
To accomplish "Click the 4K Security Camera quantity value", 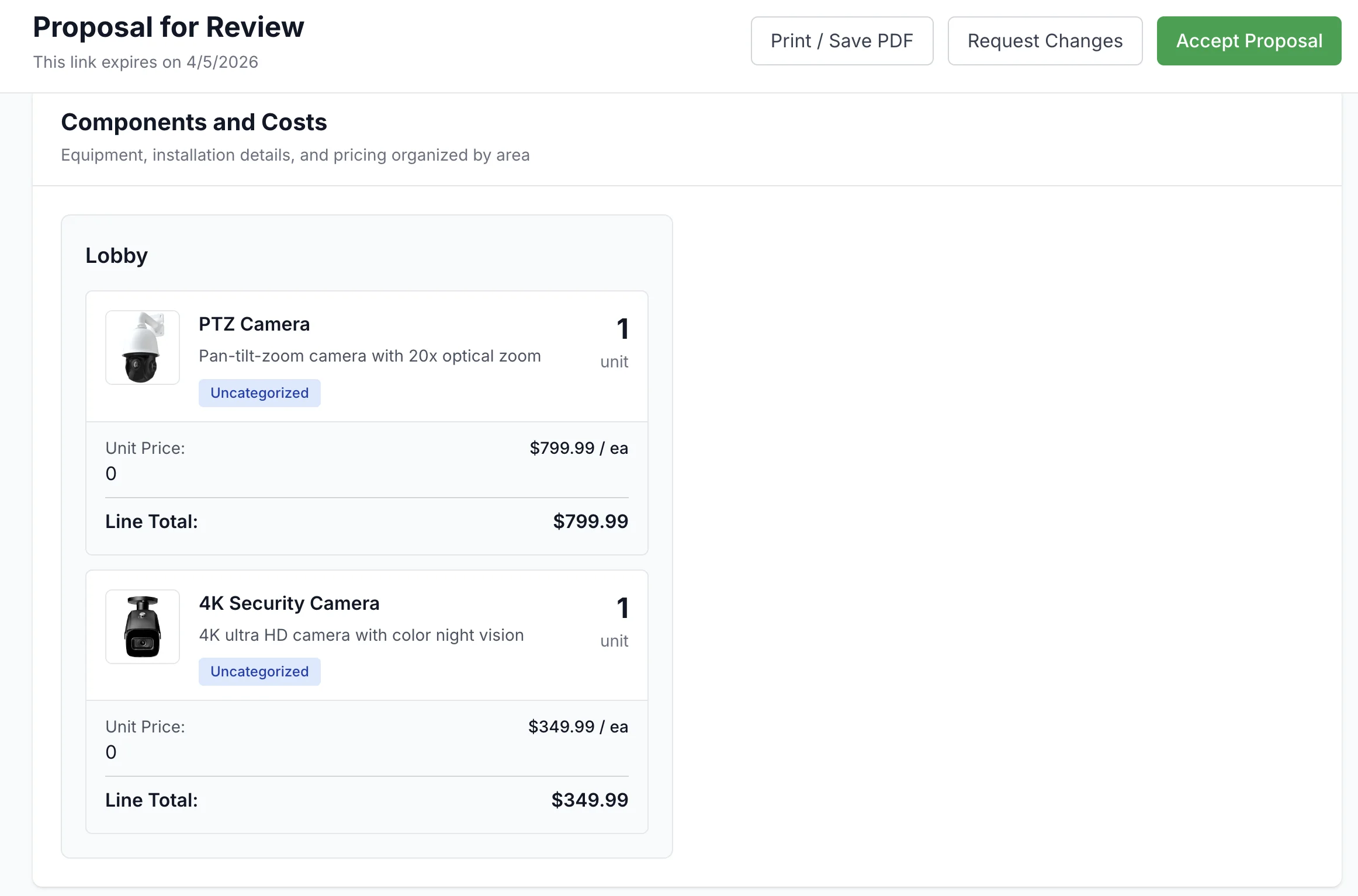I will [622, 608].
